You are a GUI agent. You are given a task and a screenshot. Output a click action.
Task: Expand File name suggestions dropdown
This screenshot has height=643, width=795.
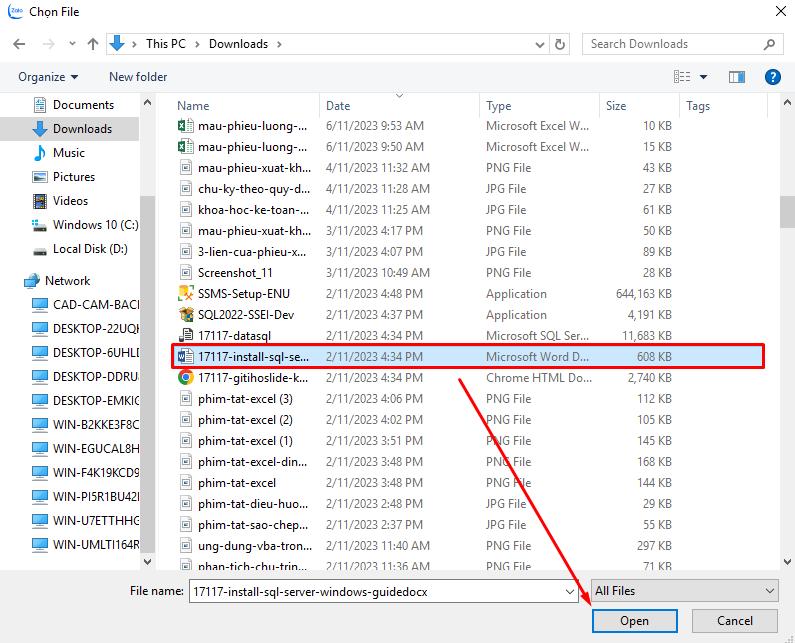pos(570,592)
